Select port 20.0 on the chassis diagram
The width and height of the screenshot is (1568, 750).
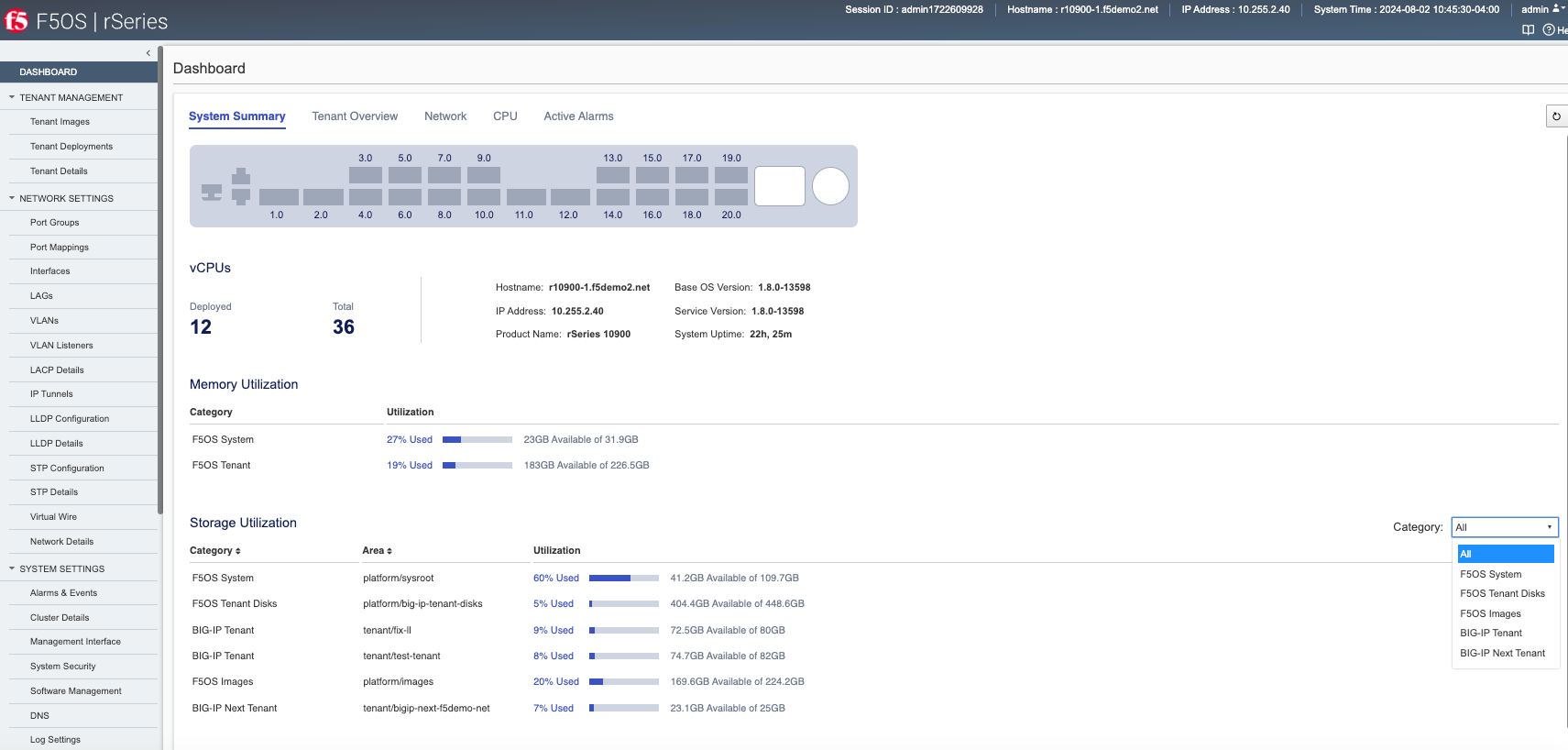[731, 197]
